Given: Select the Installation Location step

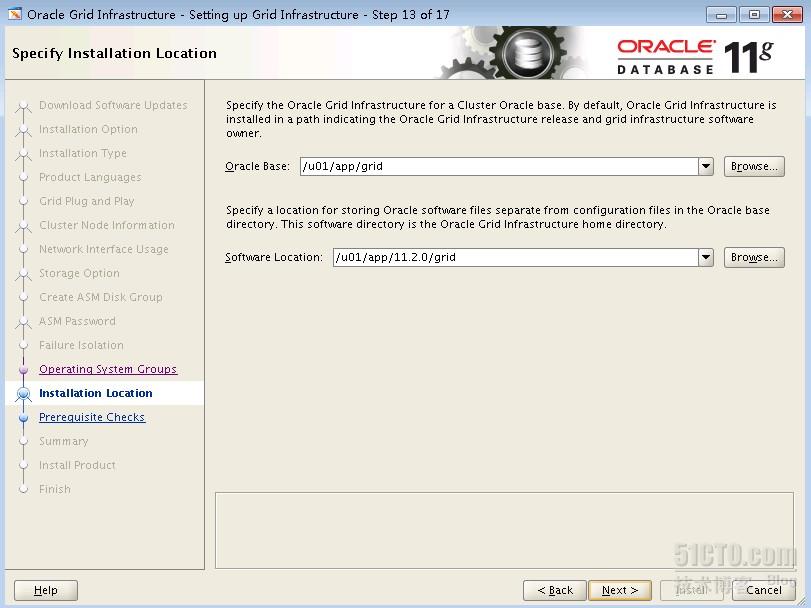Looking at the screenshot, I should (96, 393).
